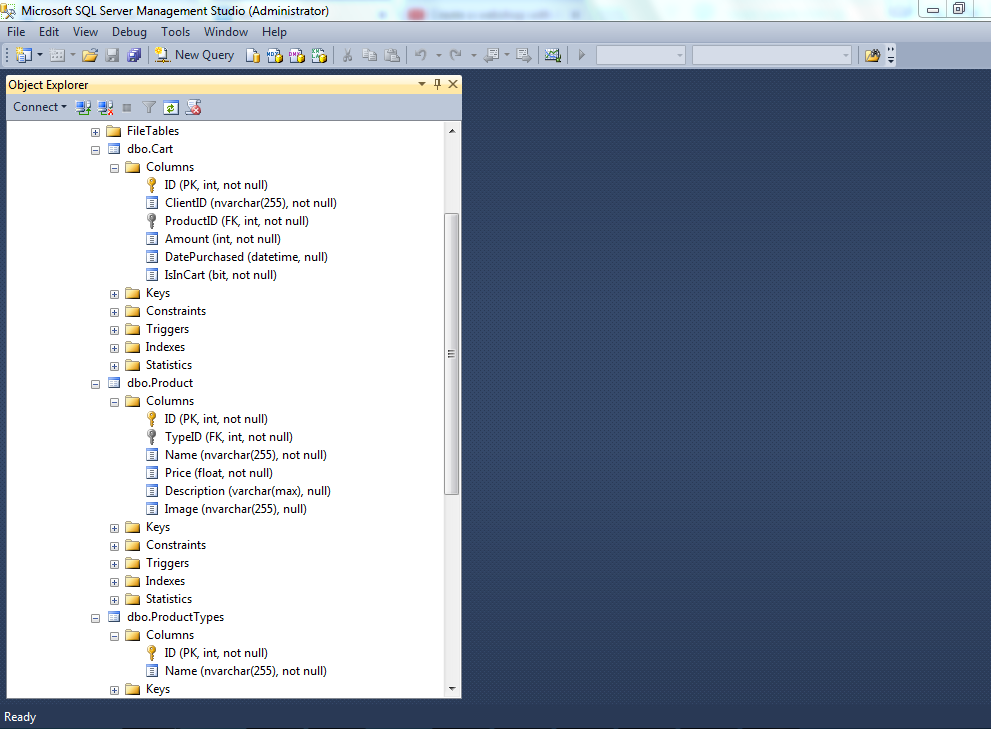Expand the FileTables folder node
This screenshot has width=991, height=729.
pos(95,132)
